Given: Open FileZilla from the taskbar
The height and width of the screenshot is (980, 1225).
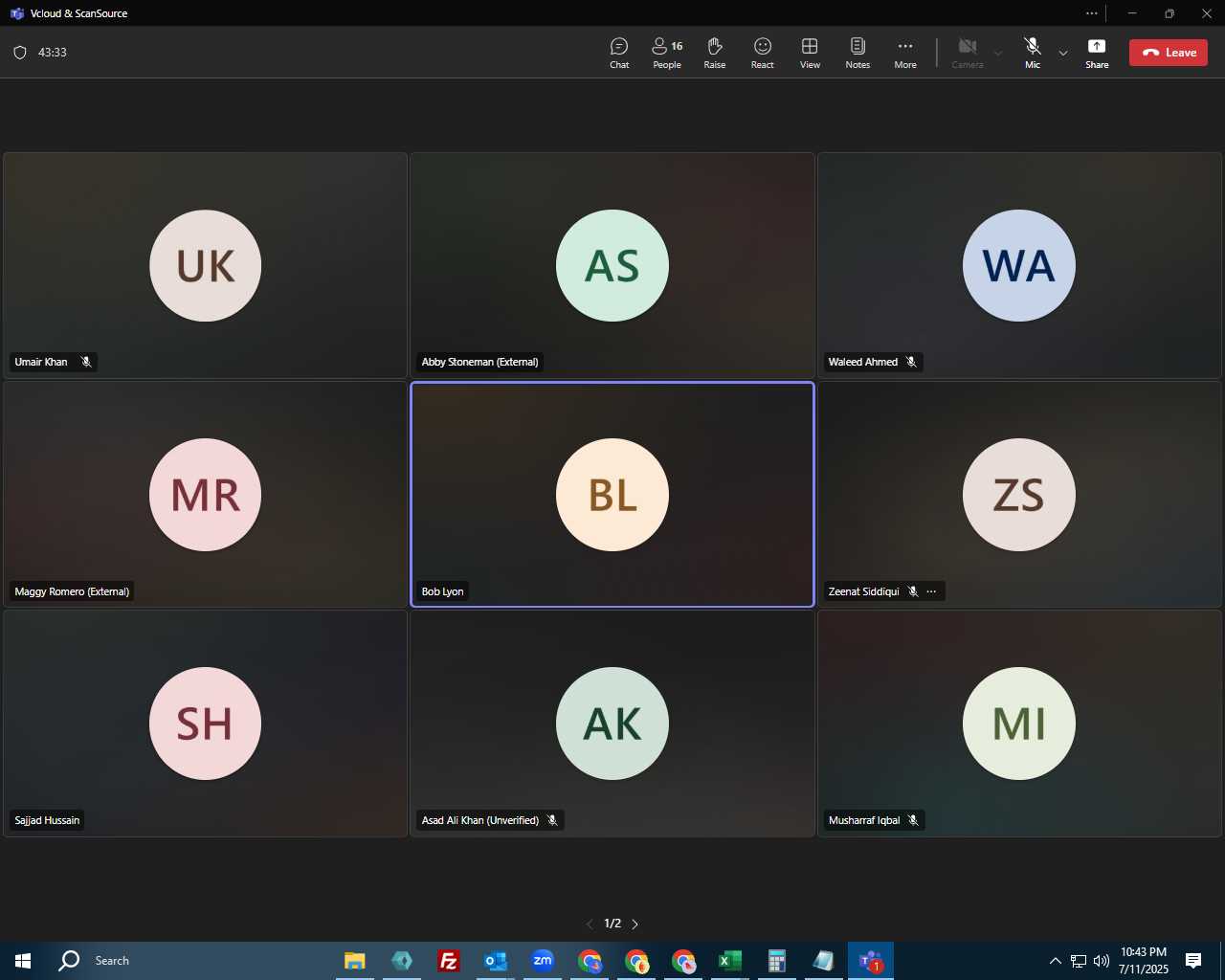Looking at the screenshot, I should point(448,961).
